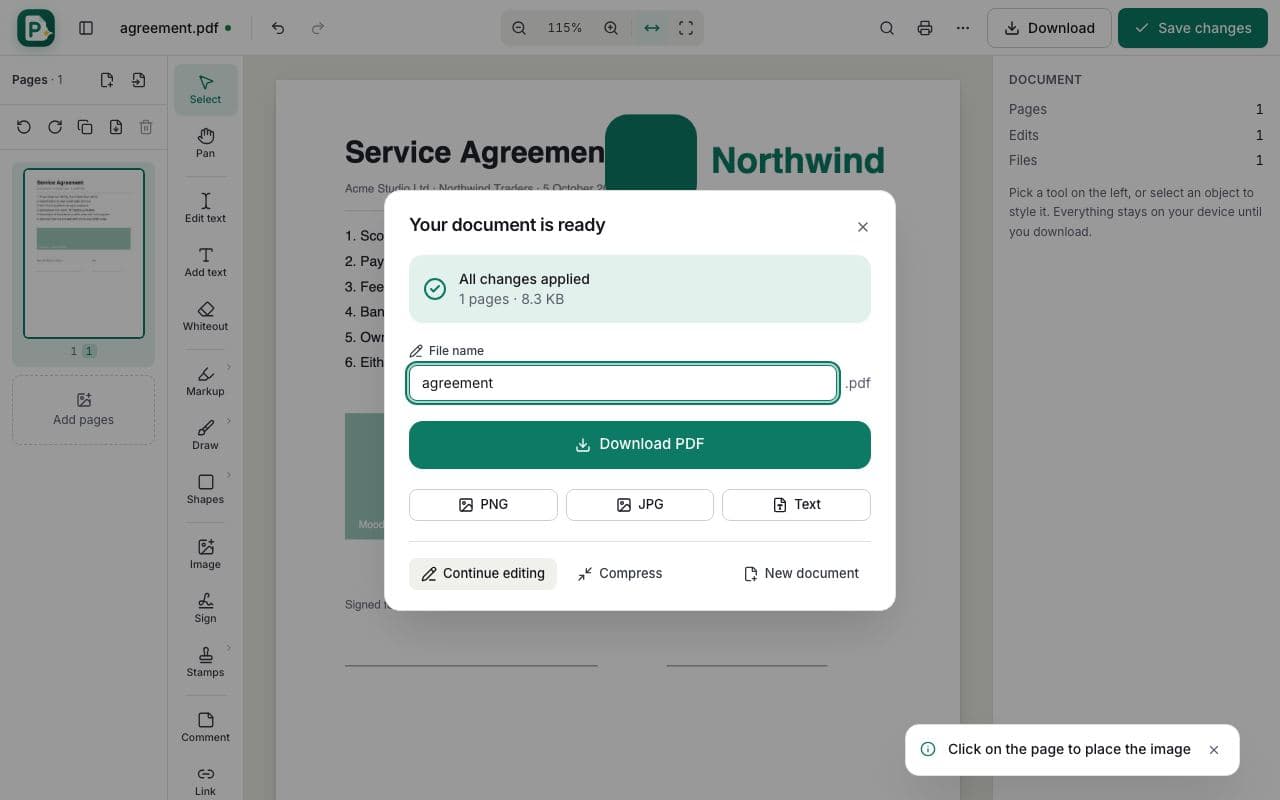This screenshot has height=800, width=1280.
Task: Zoom out with the minus magnifier
Action: point(519,28)
